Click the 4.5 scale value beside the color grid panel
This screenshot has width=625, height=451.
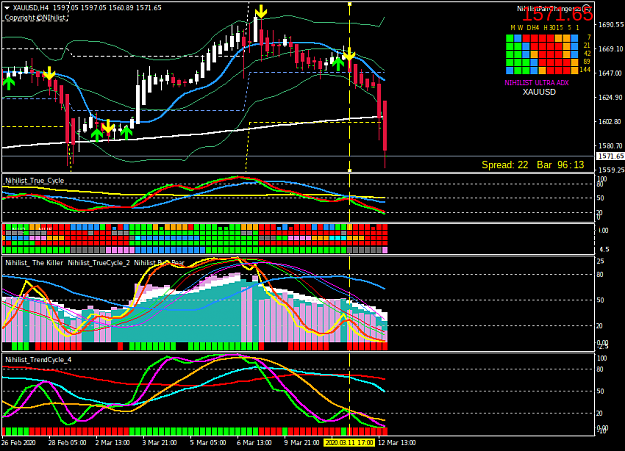[604, 250]
